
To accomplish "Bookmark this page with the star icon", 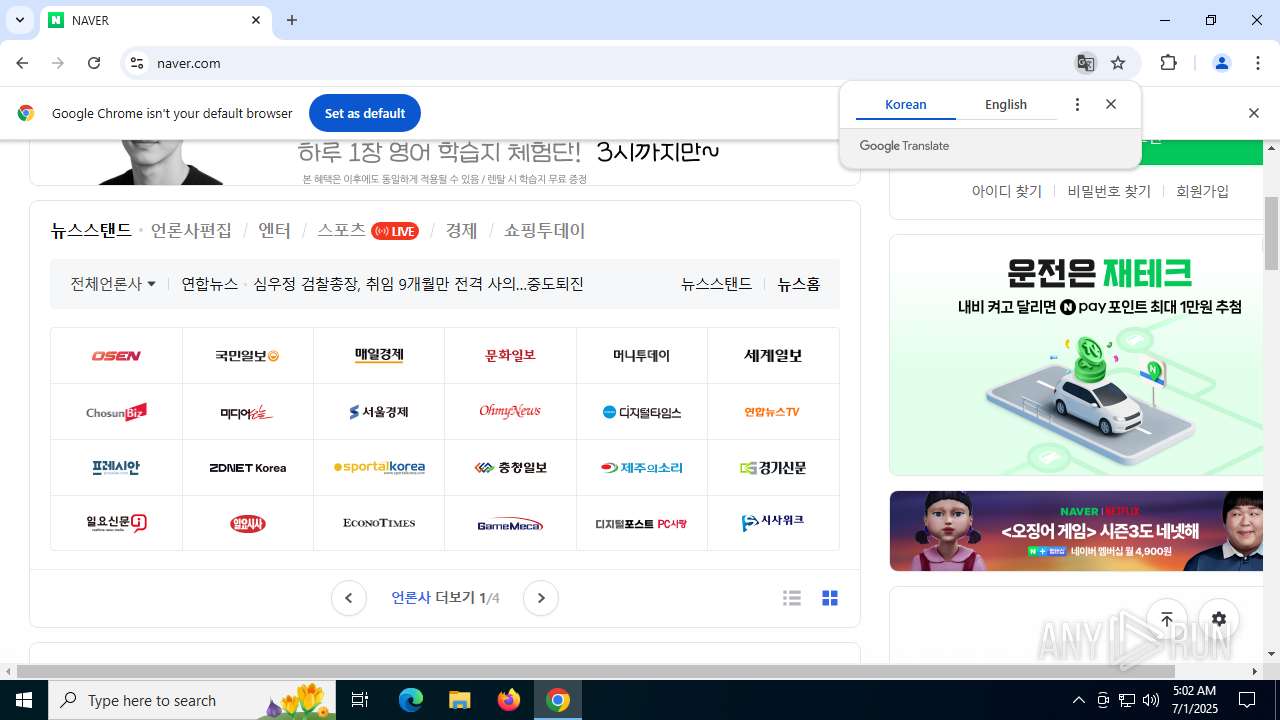I will [1118, 63].
